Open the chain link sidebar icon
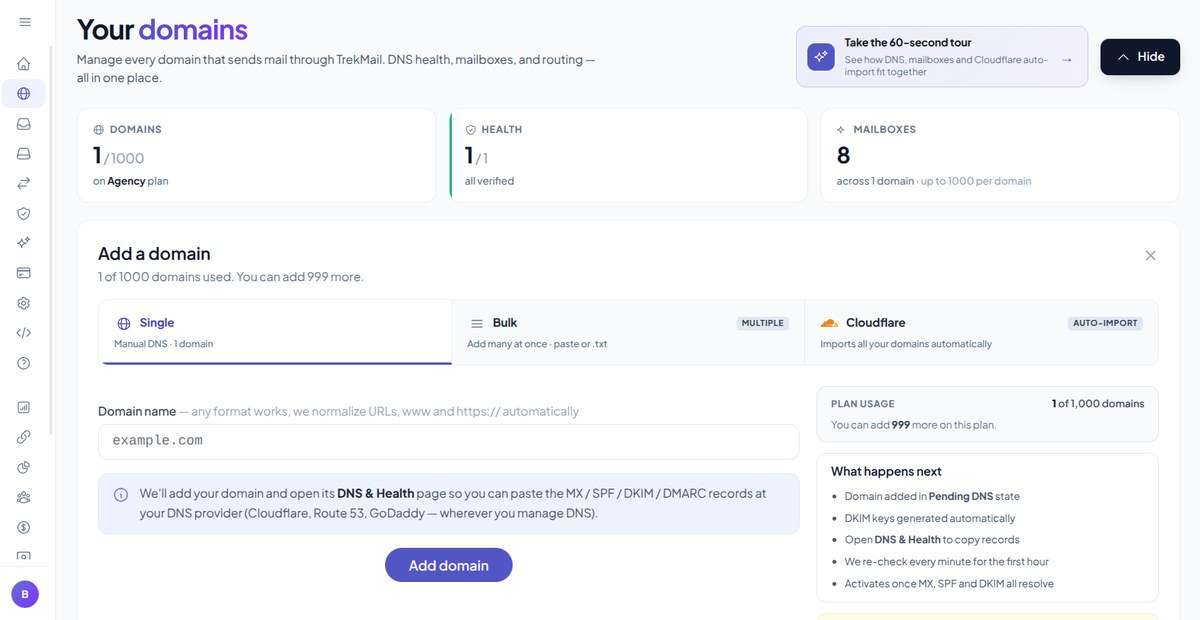1200x620 pixels. pyautogui.click(x=24, y=437)
